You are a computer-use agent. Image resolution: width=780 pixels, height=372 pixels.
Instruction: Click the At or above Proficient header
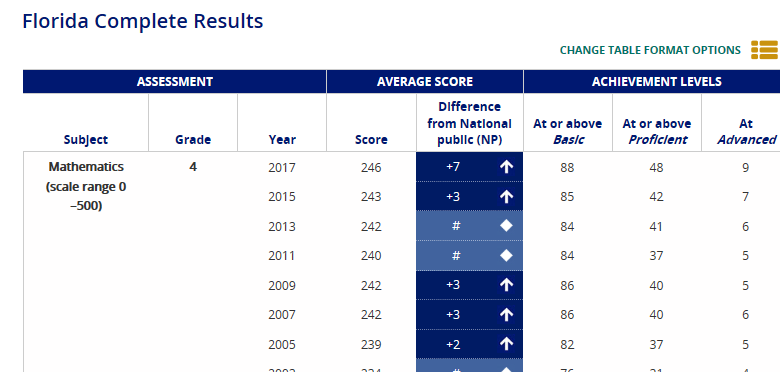(x=657, y=131)
